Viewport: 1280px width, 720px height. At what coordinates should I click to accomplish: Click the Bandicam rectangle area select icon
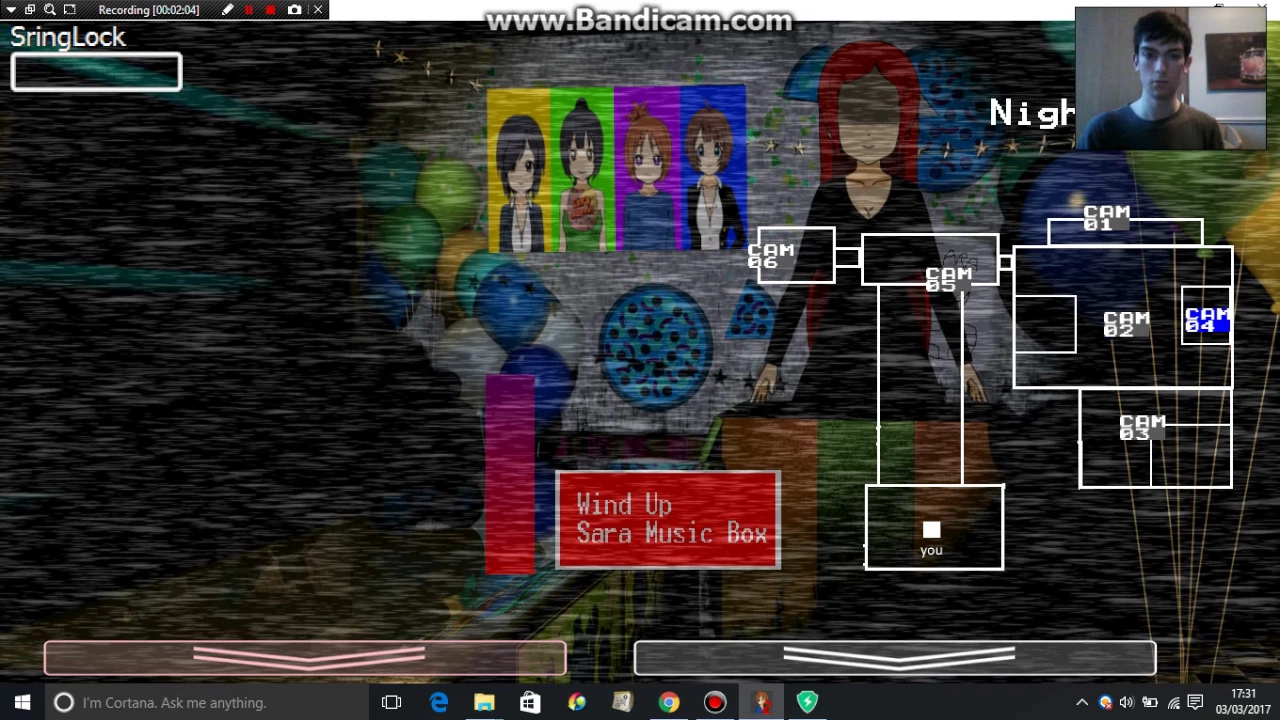click(x=69, y=10)
